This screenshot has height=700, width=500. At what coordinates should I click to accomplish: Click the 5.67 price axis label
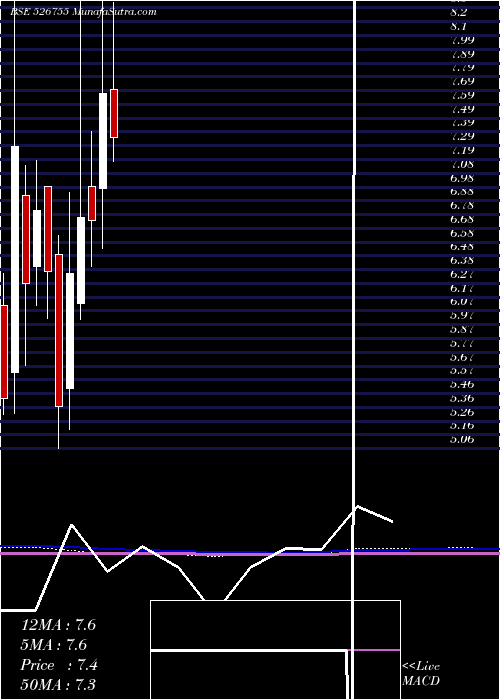click(462, 357)
